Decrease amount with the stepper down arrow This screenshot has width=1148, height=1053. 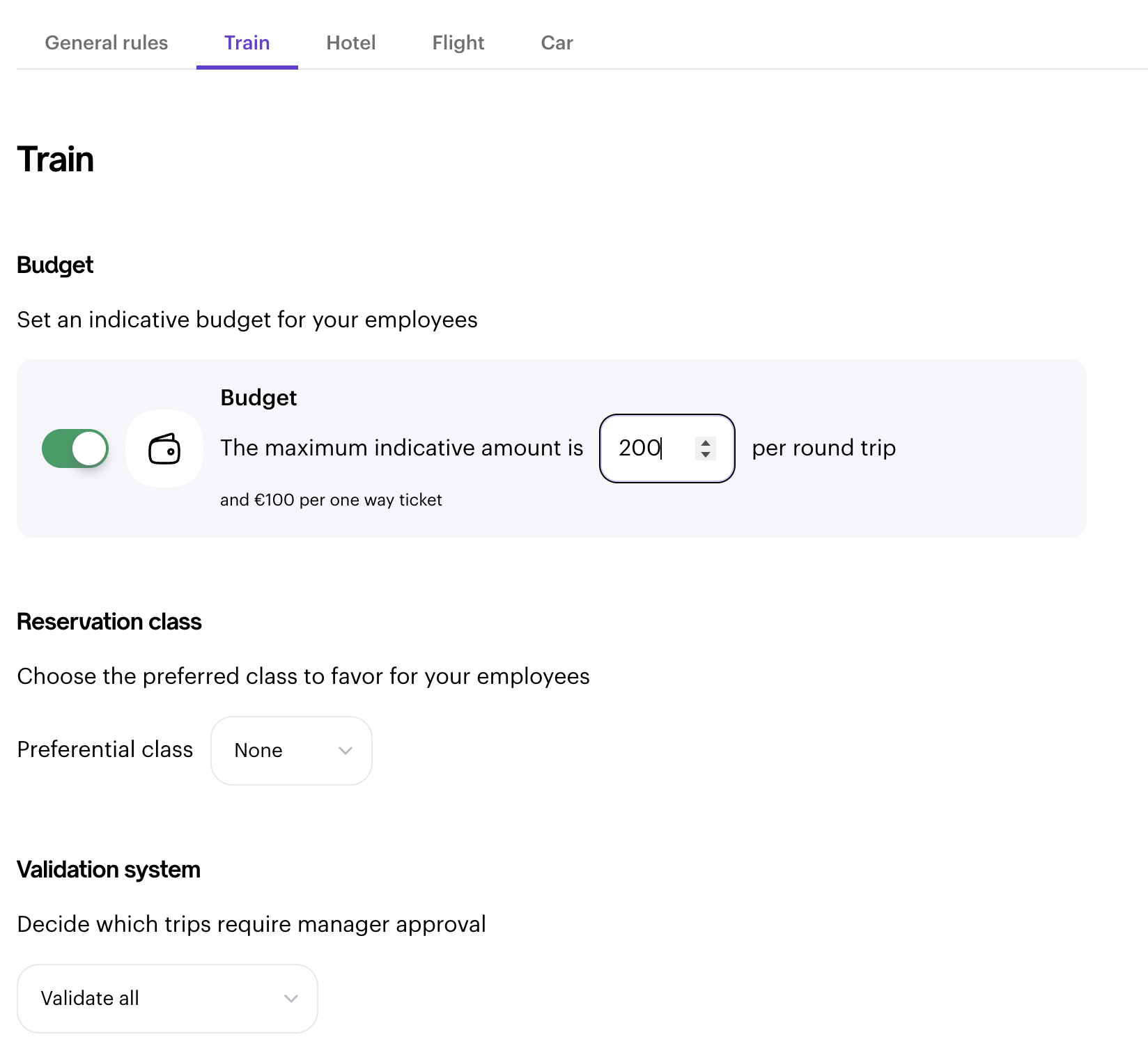706,455
